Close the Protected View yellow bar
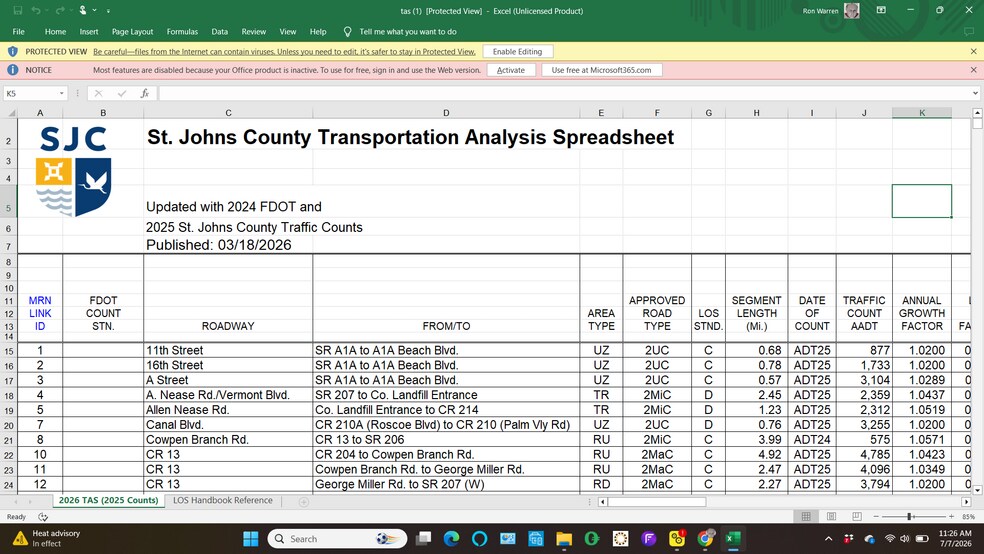Screen dimensions: 984x554 (x=973, y=51)
